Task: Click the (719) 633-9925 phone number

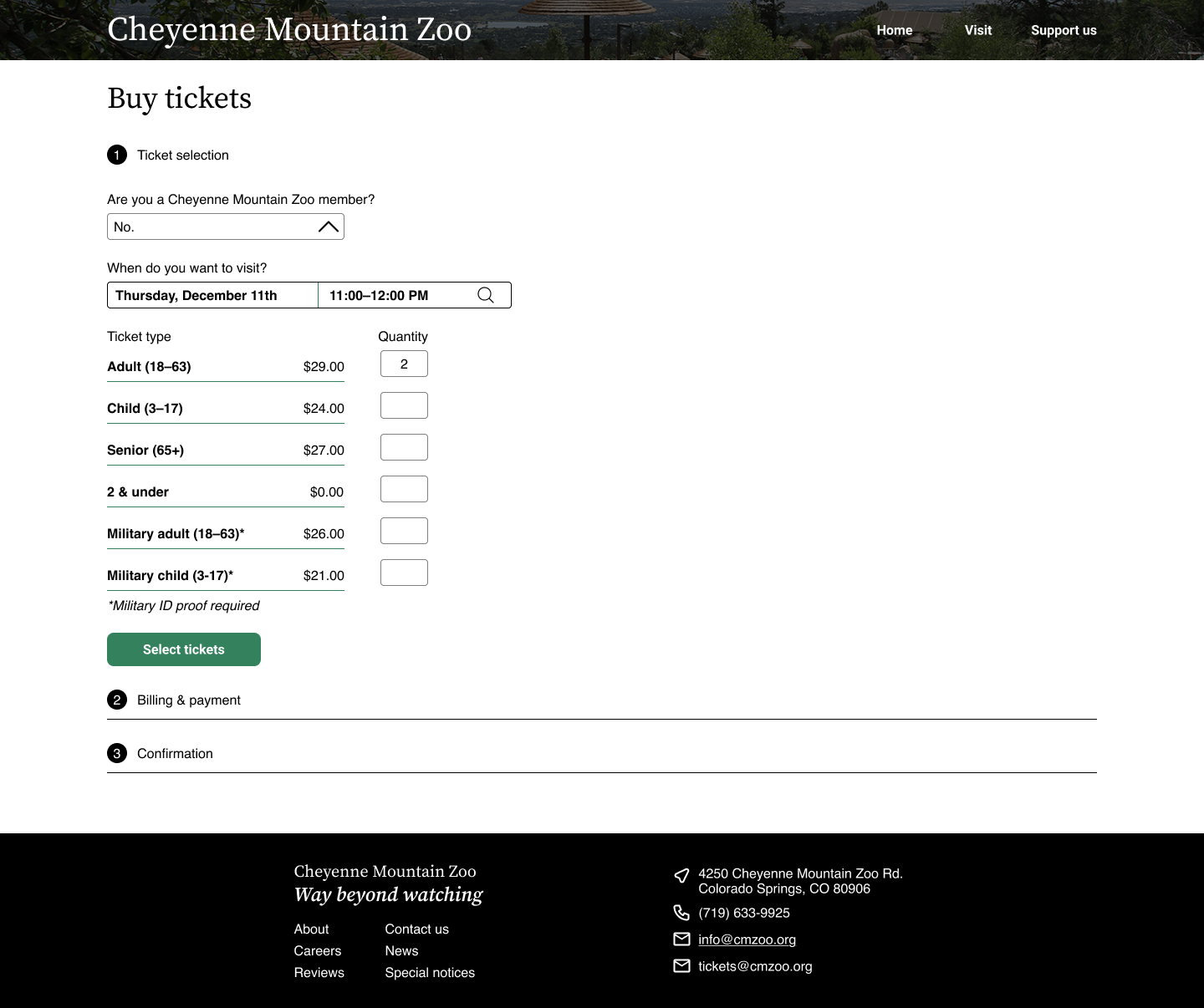Action: point(744,913)
